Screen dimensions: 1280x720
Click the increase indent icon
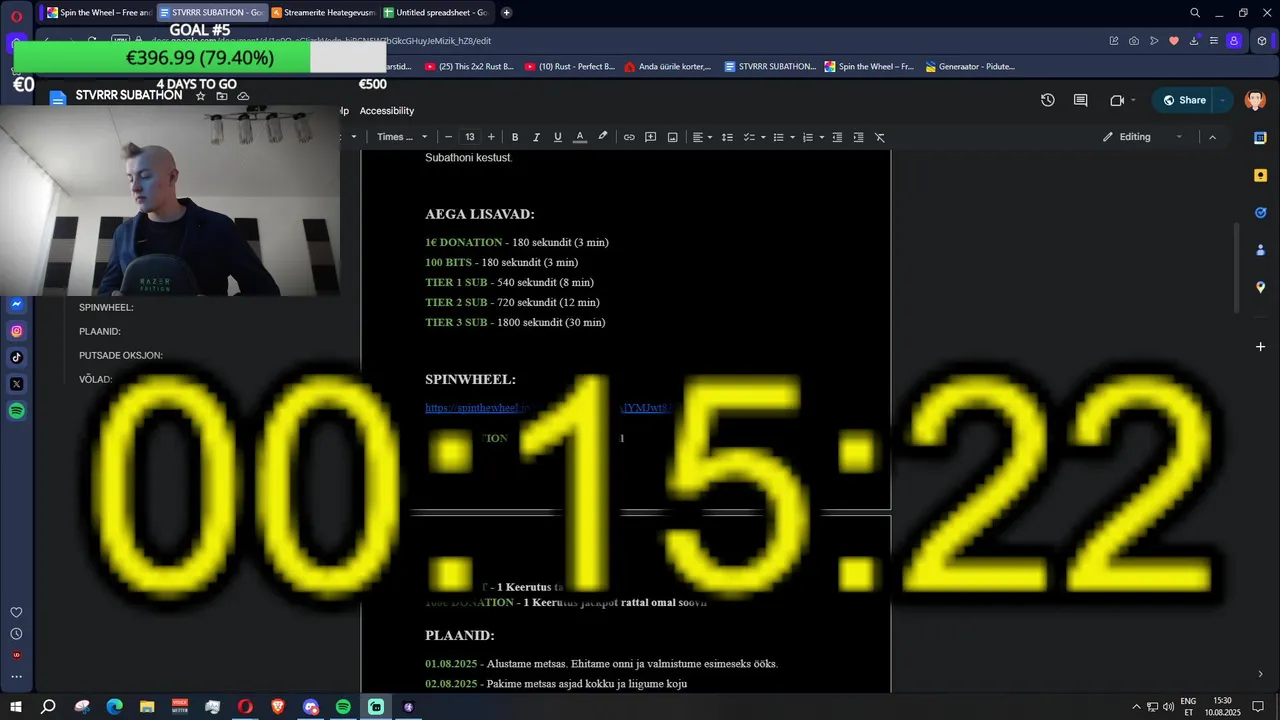coord(858,137)
